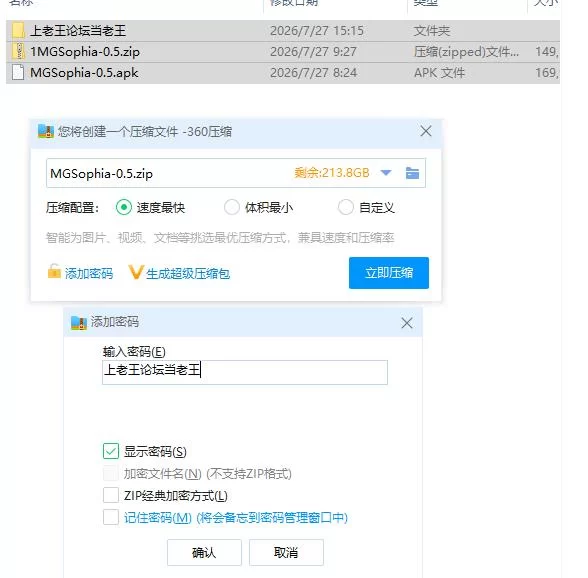Untick the 显示密码(S) checkbox

(x=111, y=451)
